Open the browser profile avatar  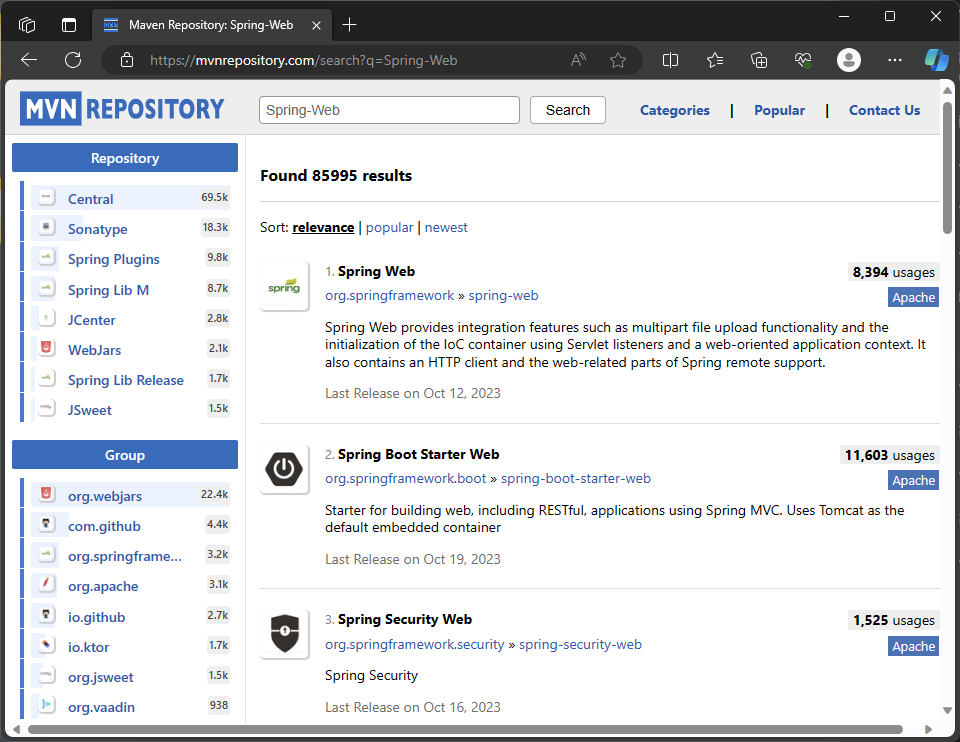click(x=849, y=60)
